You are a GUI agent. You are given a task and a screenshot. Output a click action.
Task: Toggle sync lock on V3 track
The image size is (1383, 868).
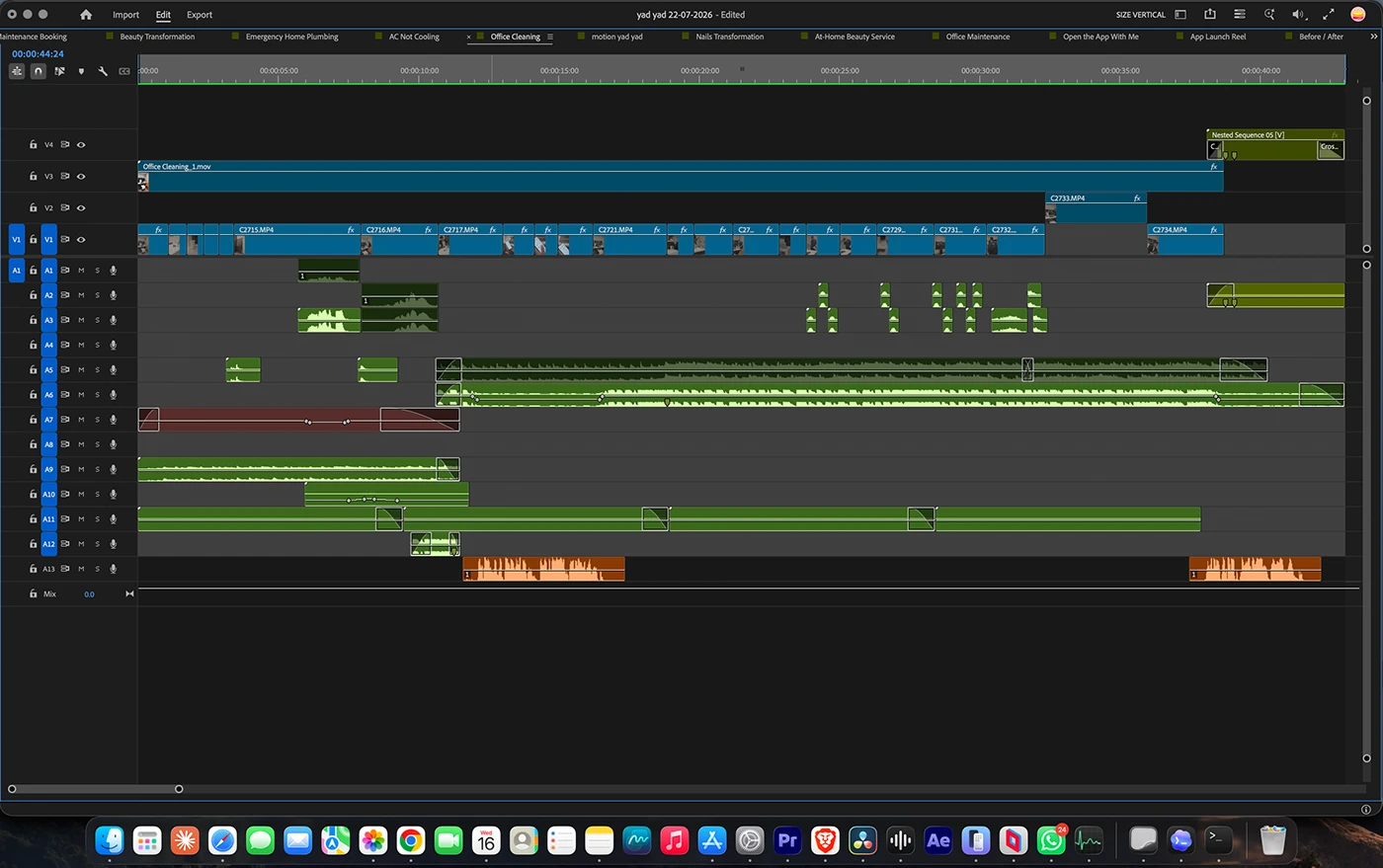pos(65,177)
